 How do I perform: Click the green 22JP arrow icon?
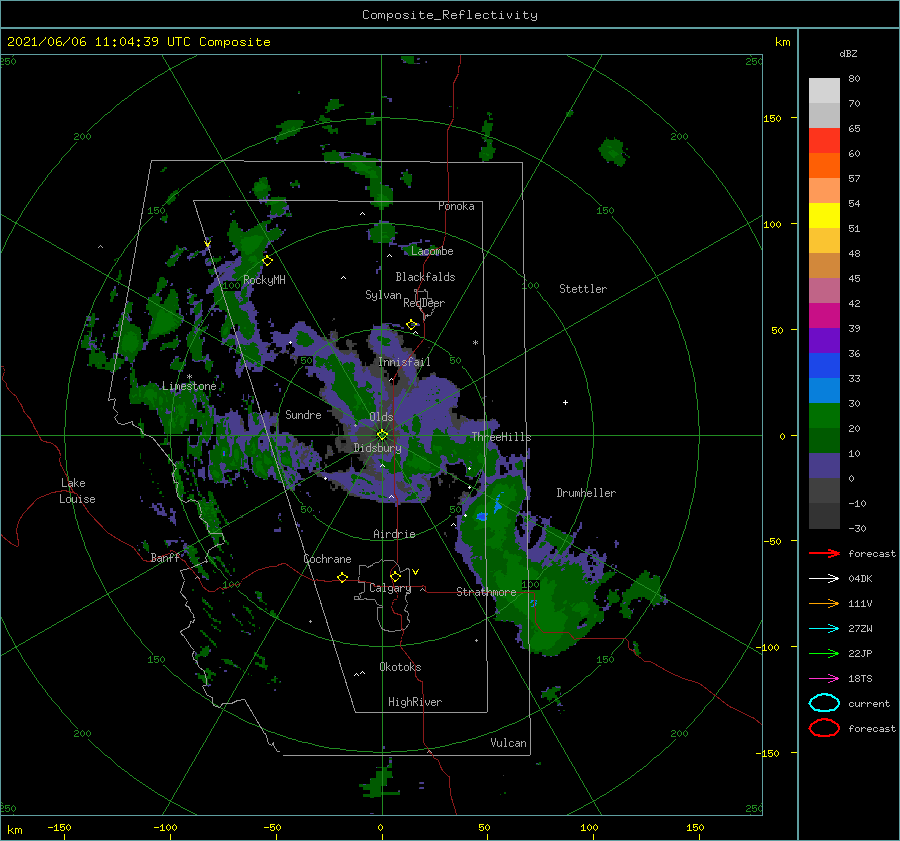tap(824, 653)
